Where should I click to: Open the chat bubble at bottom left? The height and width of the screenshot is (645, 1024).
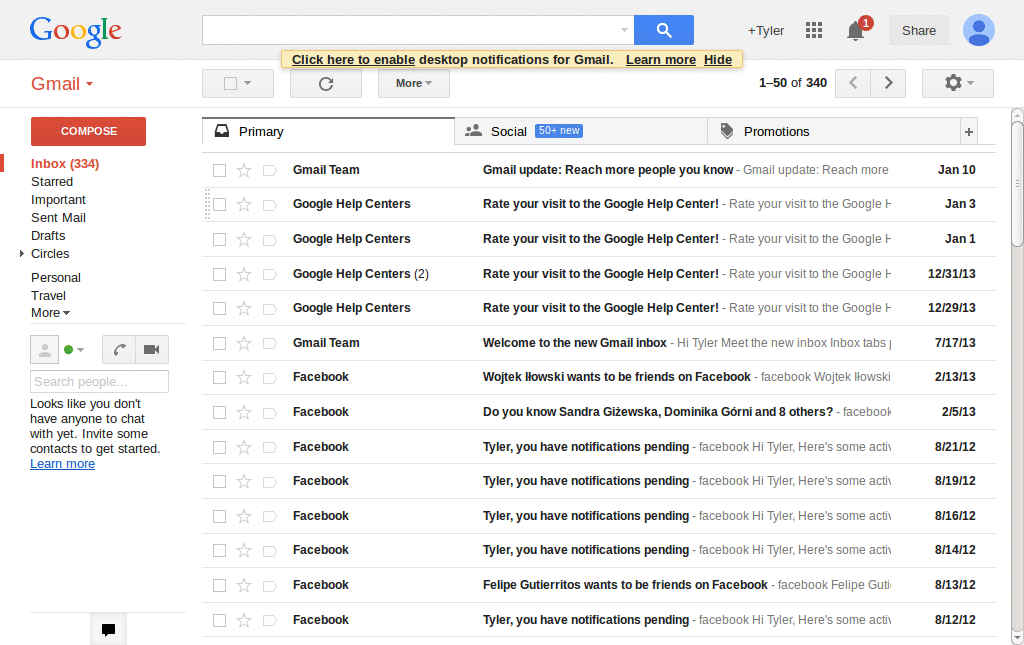(x=108, y=629)
